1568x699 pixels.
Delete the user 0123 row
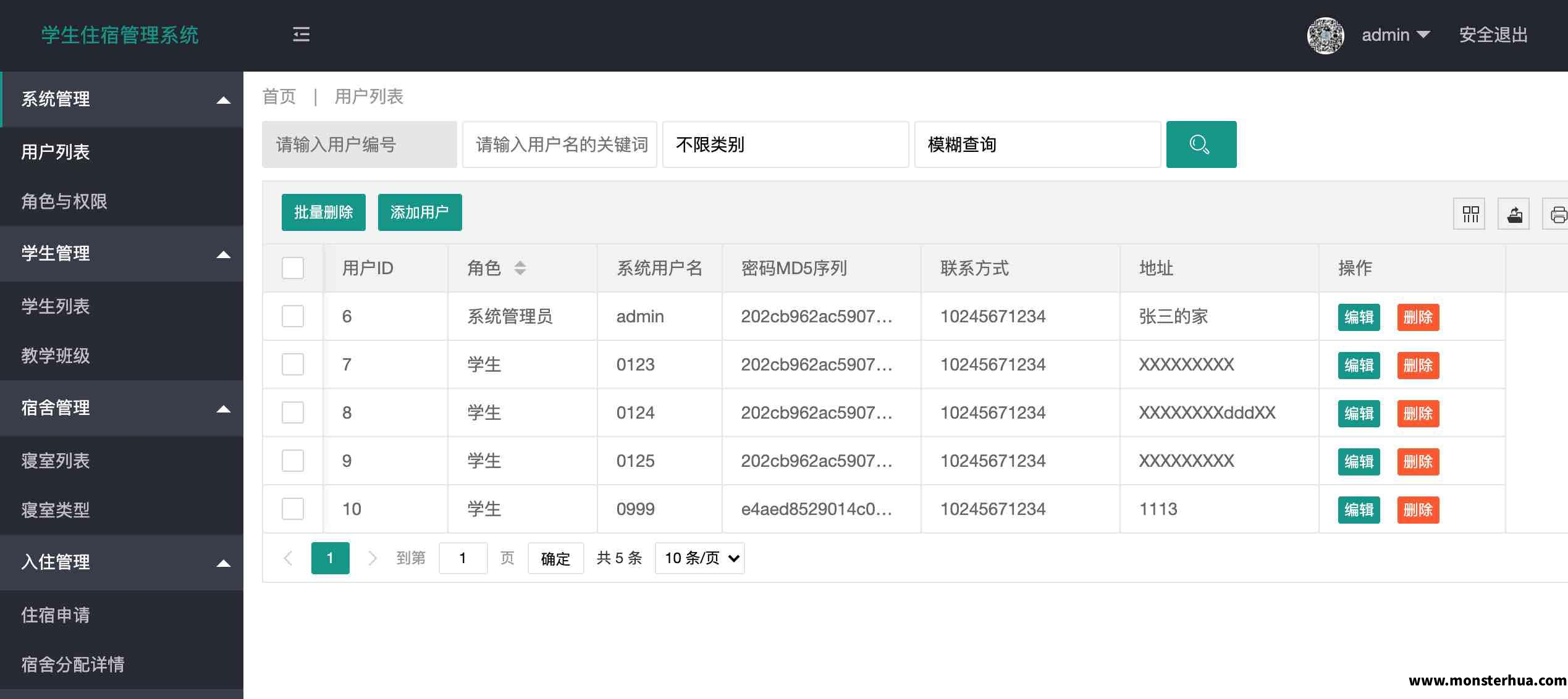(1418, 366)
